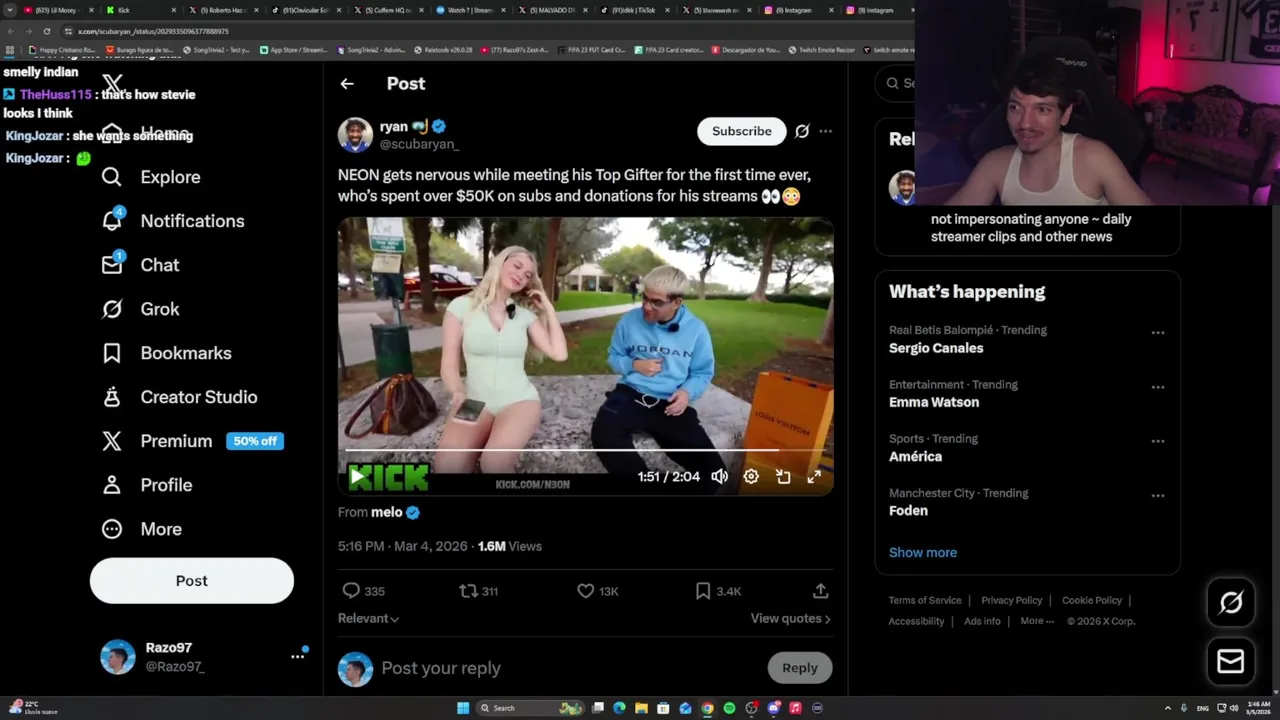Open options for Foden trend
Screen dimensions: 1280x720
pos(1158,496)
